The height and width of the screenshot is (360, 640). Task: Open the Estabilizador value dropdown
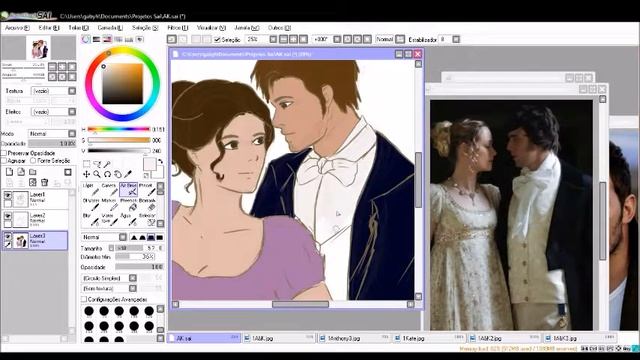click(x=456, y=39)
